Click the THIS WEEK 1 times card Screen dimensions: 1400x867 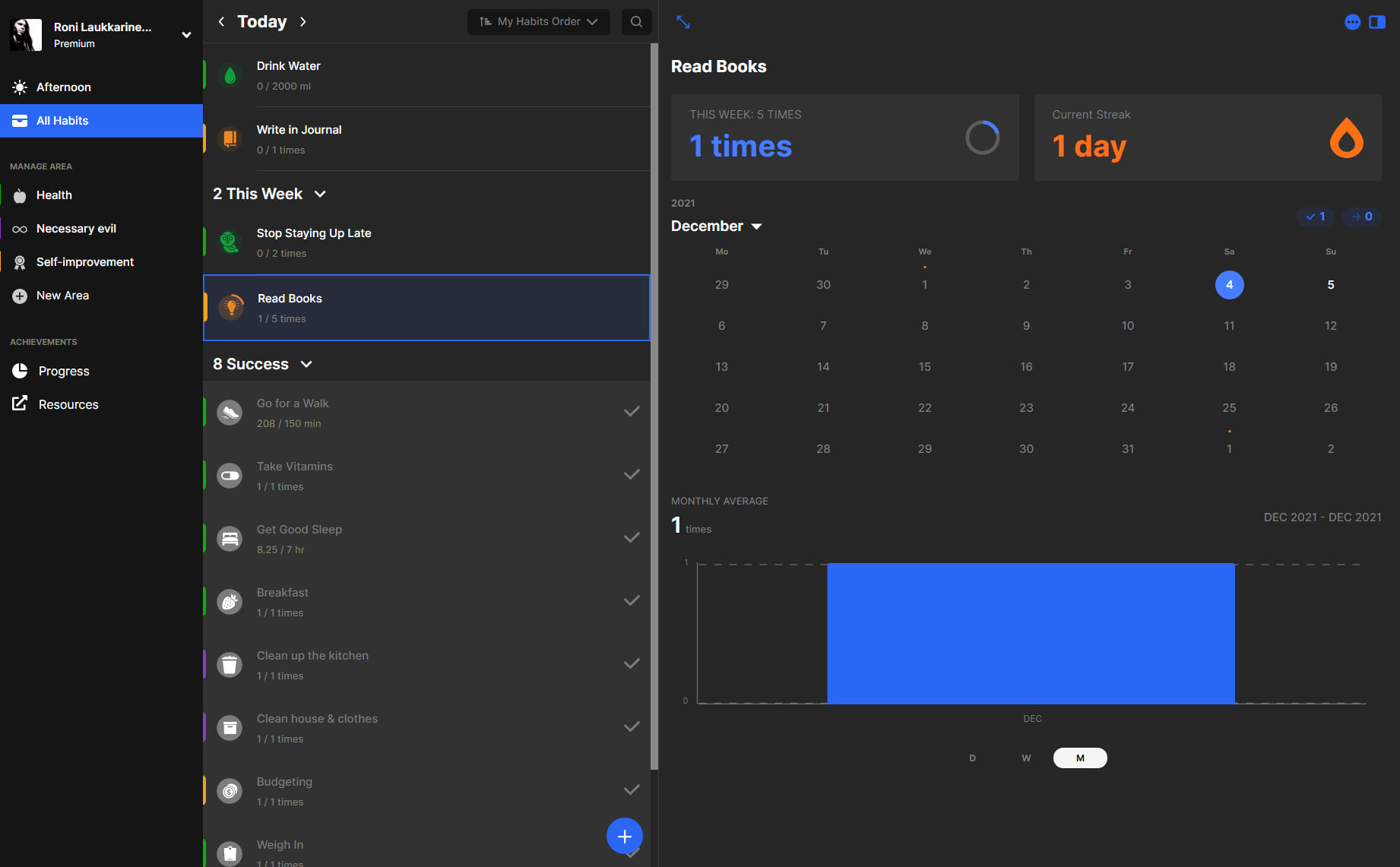click(x=844, y=138)
